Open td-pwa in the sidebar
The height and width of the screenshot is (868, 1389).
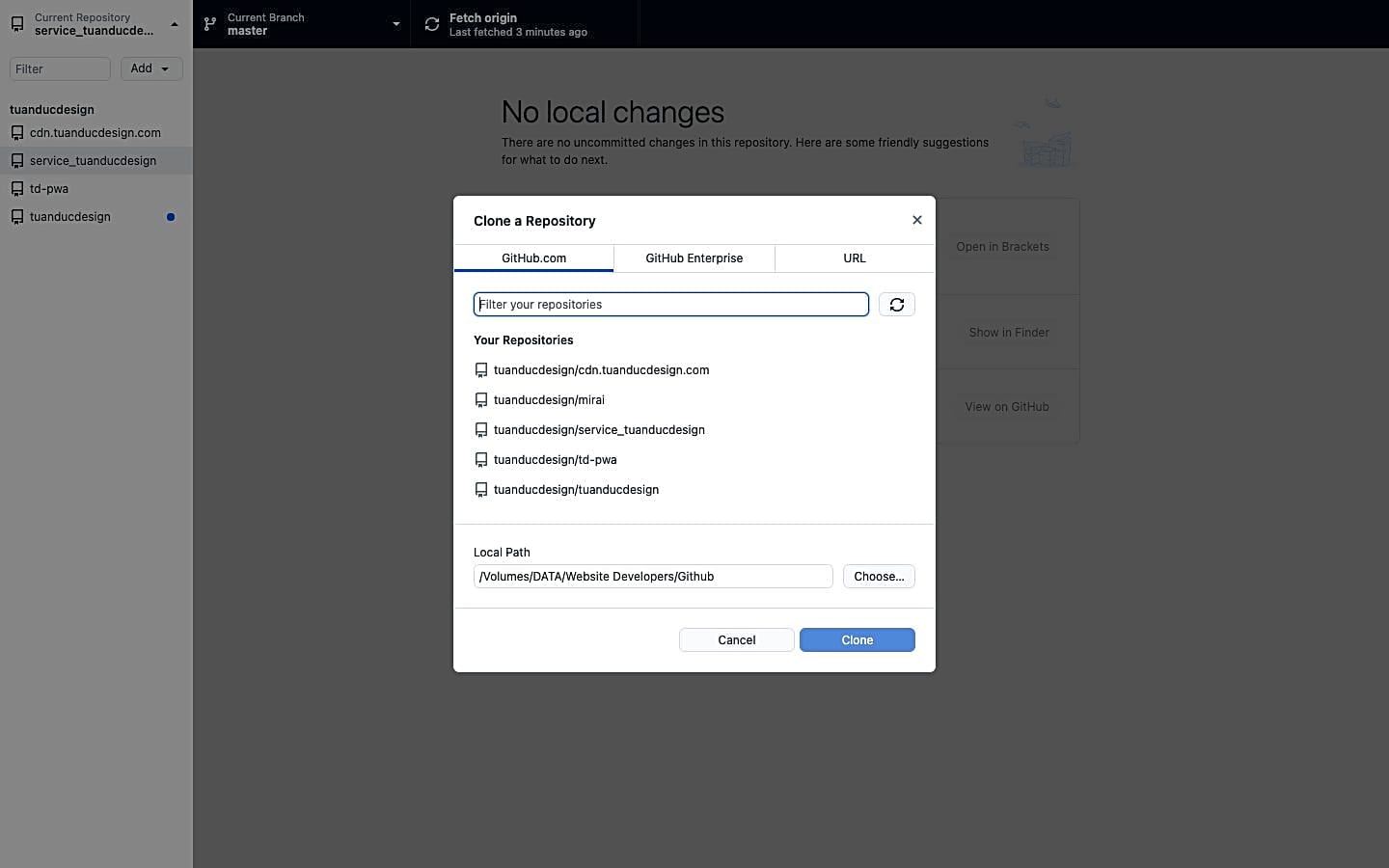(x=96, y=189)
